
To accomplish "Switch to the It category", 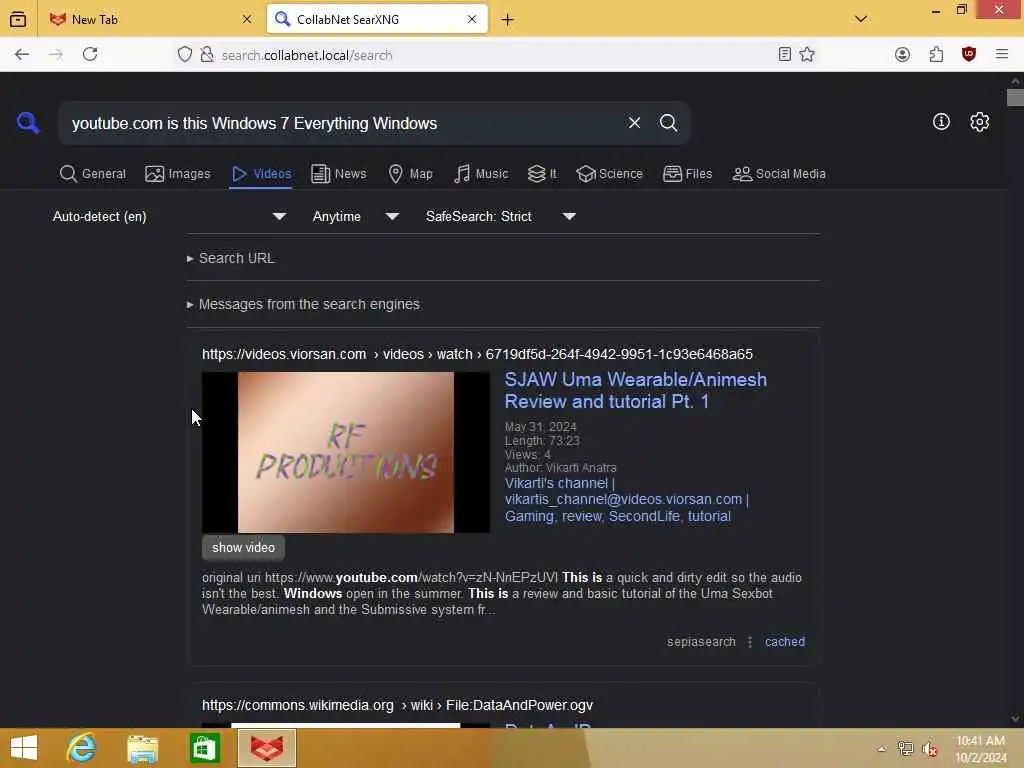I will pos(542,174).
